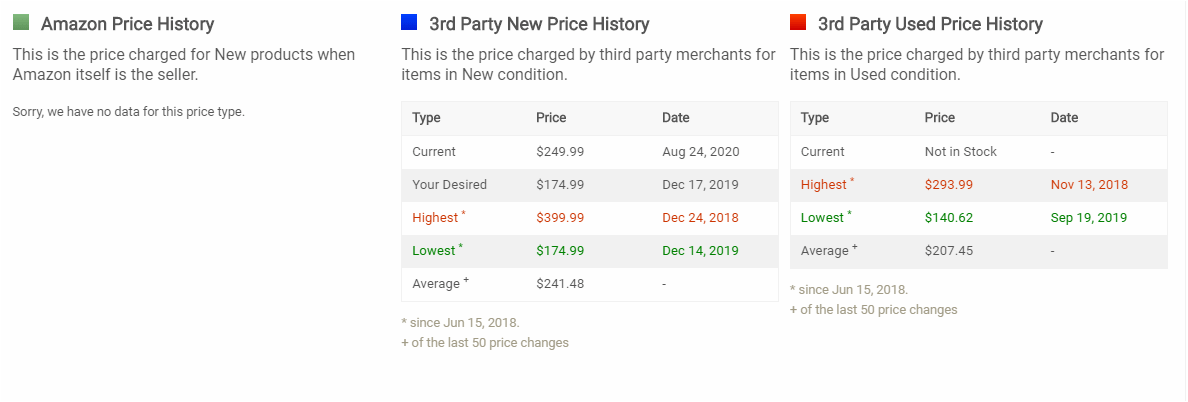Click the Price column header in Used table

point(939,118)
